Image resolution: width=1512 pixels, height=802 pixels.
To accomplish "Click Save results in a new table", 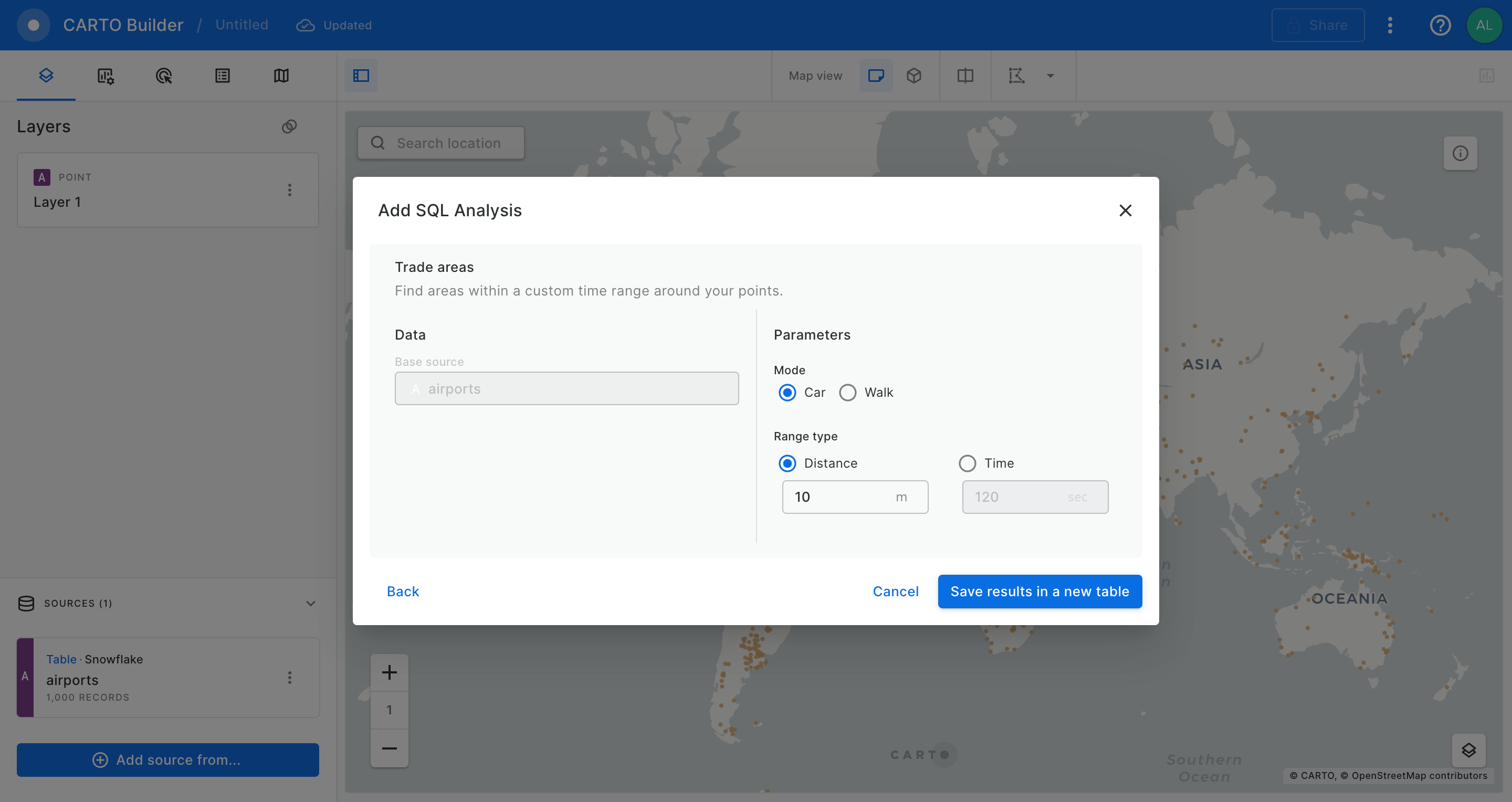I will [x=1039, y=592].
